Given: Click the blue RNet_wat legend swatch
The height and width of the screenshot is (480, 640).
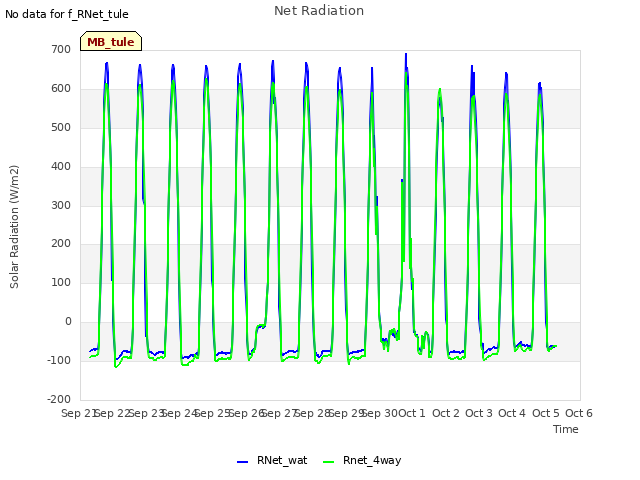Looking at the screenshot, I should click(x=242, y=462).
